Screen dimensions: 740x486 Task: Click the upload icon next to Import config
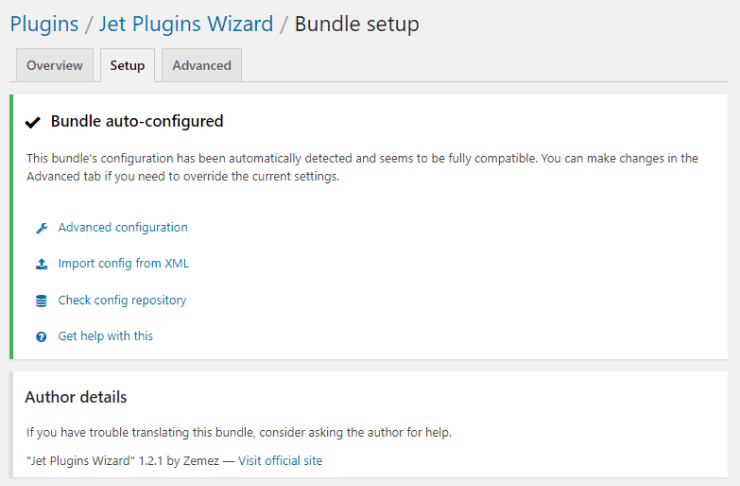coord(42,264)
